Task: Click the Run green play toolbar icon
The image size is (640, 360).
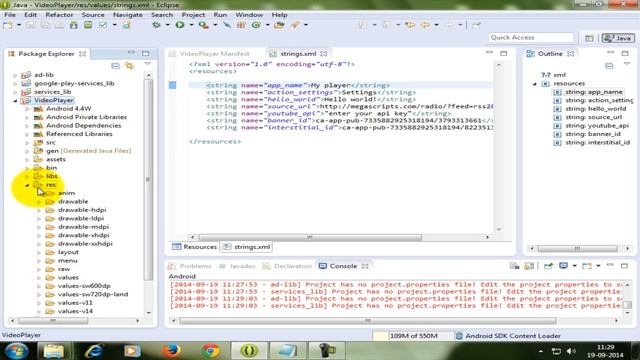Action: (x=180, y=25)
